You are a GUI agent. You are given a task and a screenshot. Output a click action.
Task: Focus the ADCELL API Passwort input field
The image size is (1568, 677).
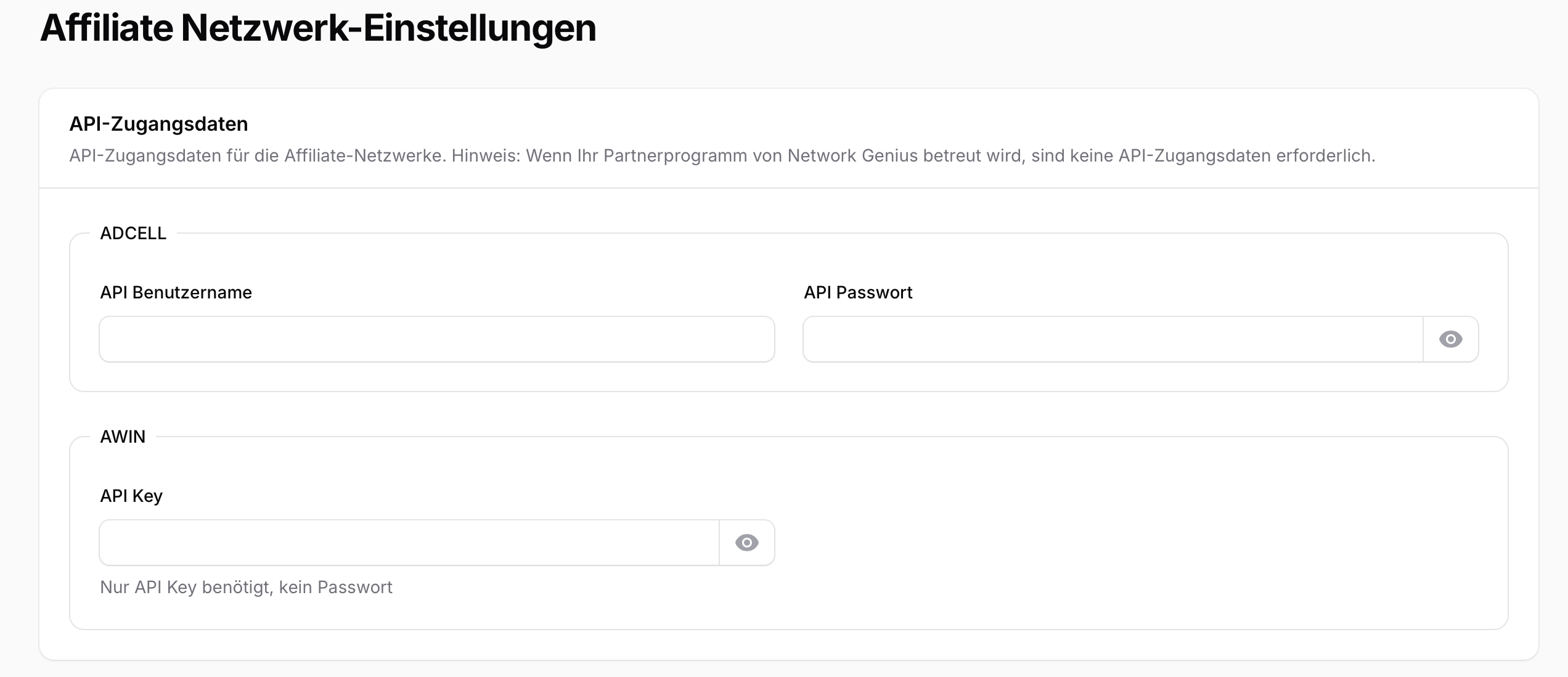(1109, 339)
